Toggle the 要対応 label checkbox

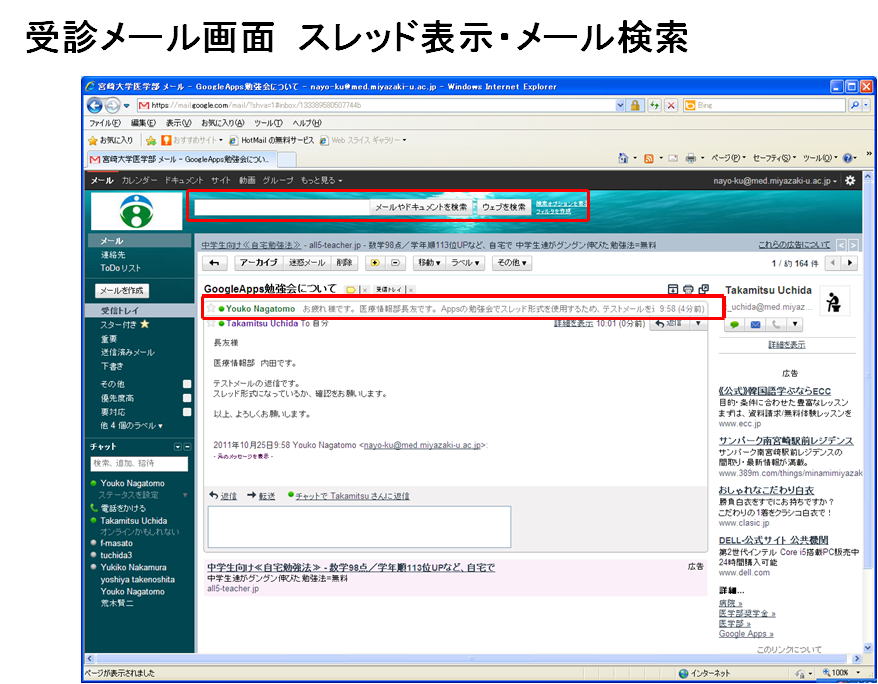point(187,411)
